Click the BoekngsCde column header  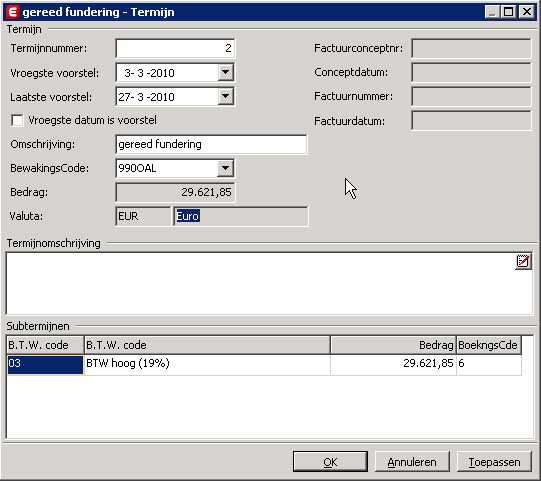(489, 345)
